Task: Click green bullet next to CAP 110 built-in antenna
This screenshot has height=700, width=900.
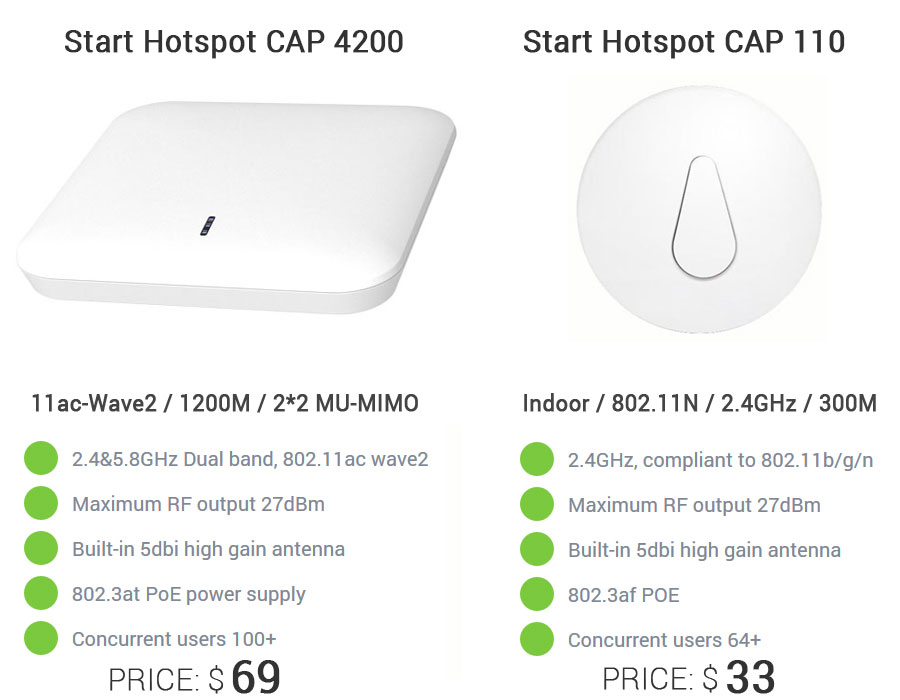Action: [537, 549]
